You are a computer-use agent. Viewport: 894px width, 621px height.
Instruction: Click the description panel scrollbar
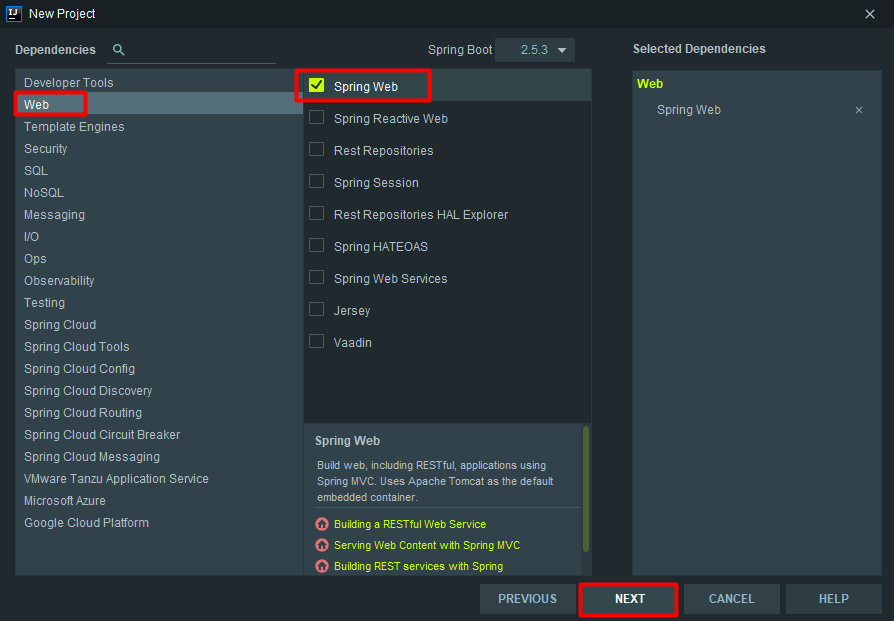pyautogui.click(x=586, y=489)
